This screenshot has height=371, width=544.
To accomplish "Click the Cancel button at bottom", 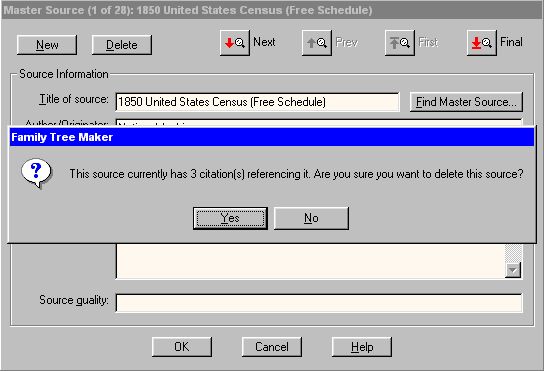I will click(x=272, y=347).
